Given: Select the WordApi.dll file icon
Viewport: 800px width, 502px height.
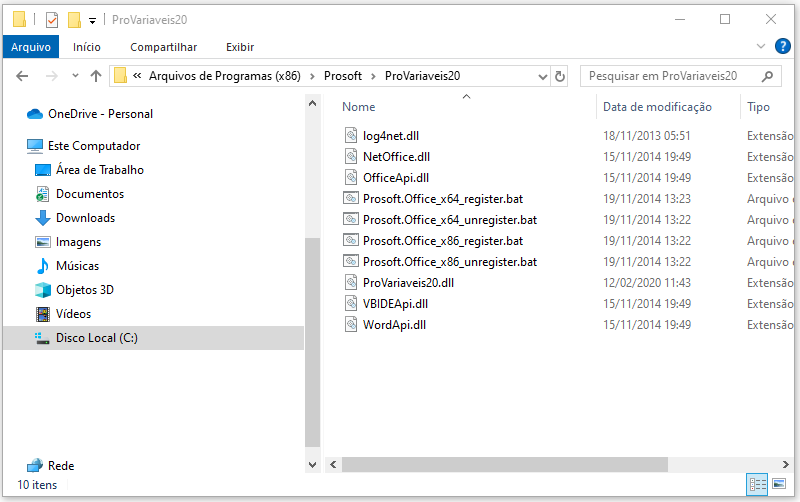Looking at the screenshot, I should click(351, 324).
